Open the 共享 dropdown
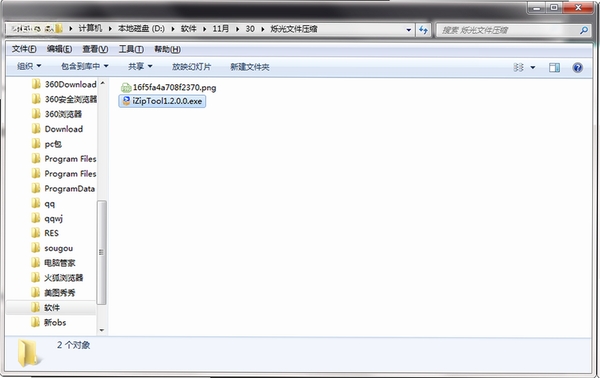600x378 pixels. point(140,67)
